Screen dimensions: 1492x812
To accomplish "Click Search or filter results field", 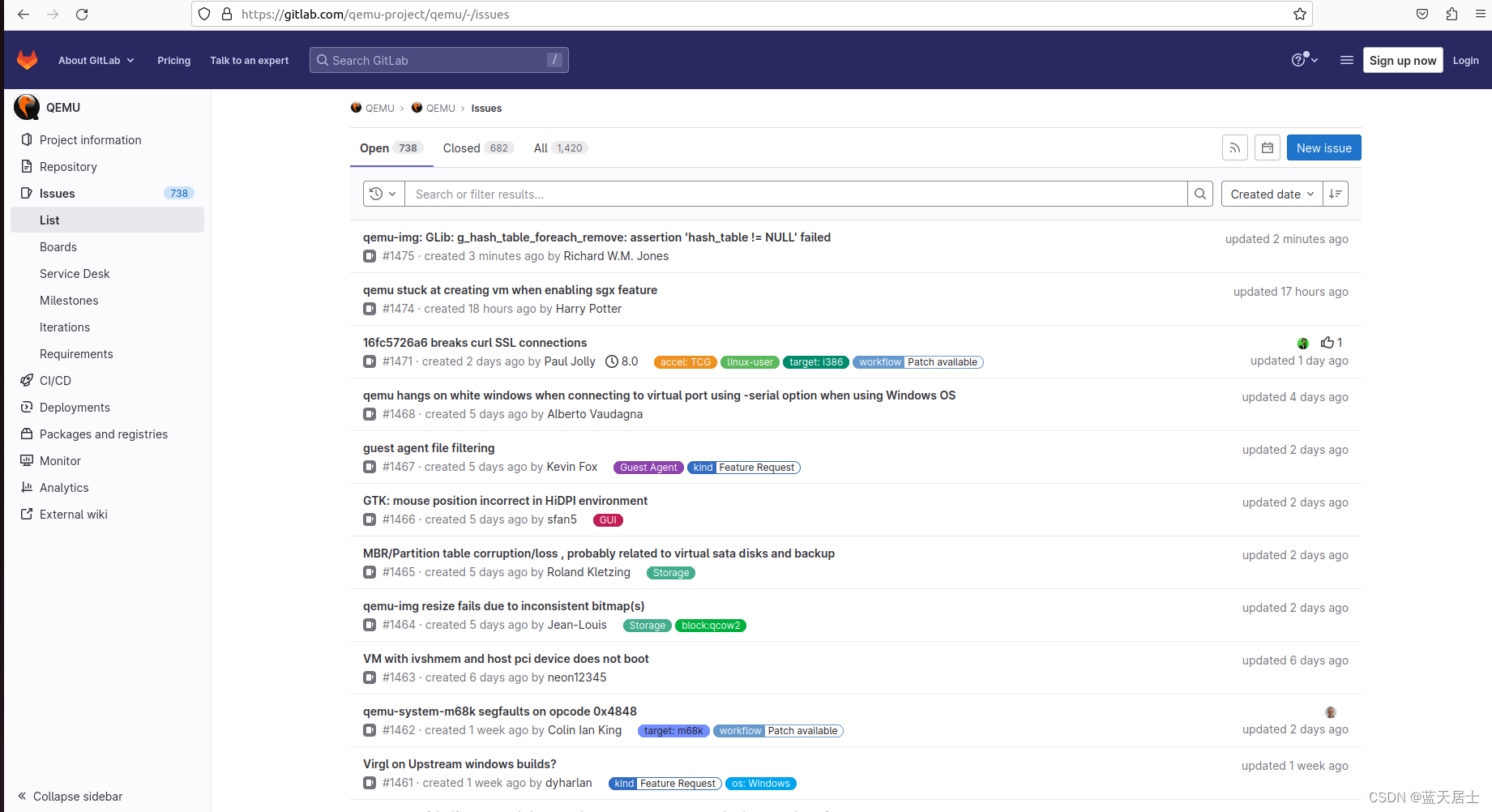I will tap(796, 194).
